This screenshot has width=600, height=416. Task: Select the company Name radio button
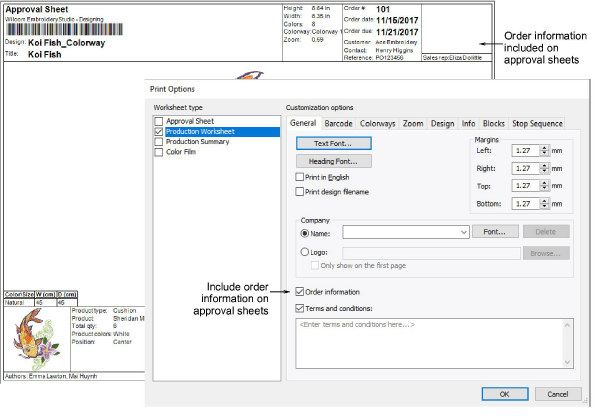[x=303, y=231]
